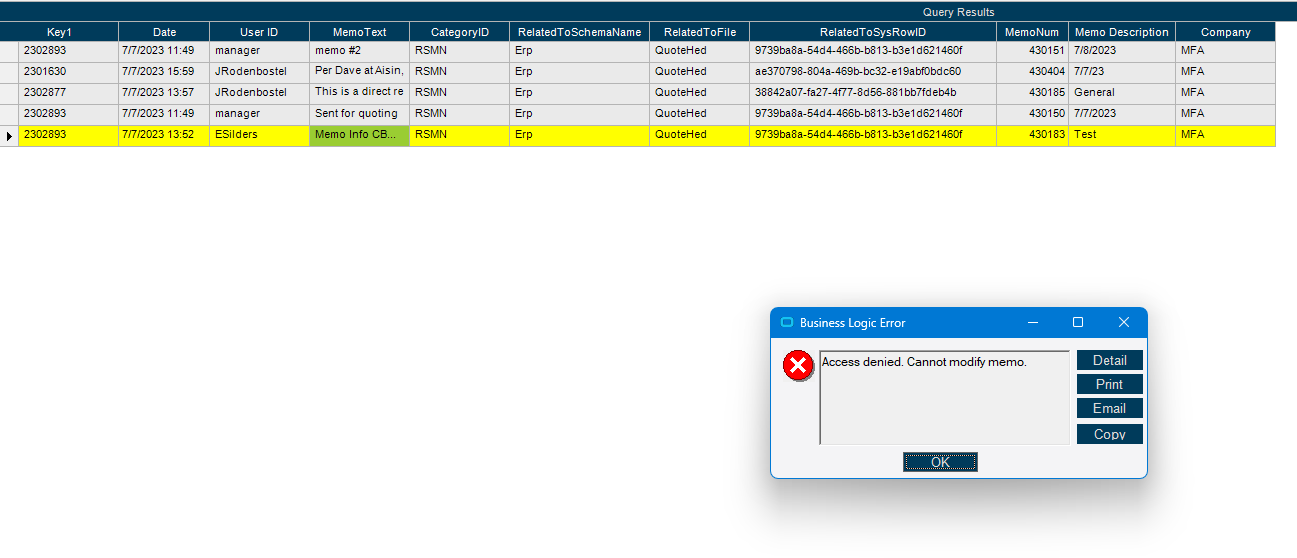This screenshot has width=1297, height=558.
Task: Click the error message text box
Action: (944, 397)
